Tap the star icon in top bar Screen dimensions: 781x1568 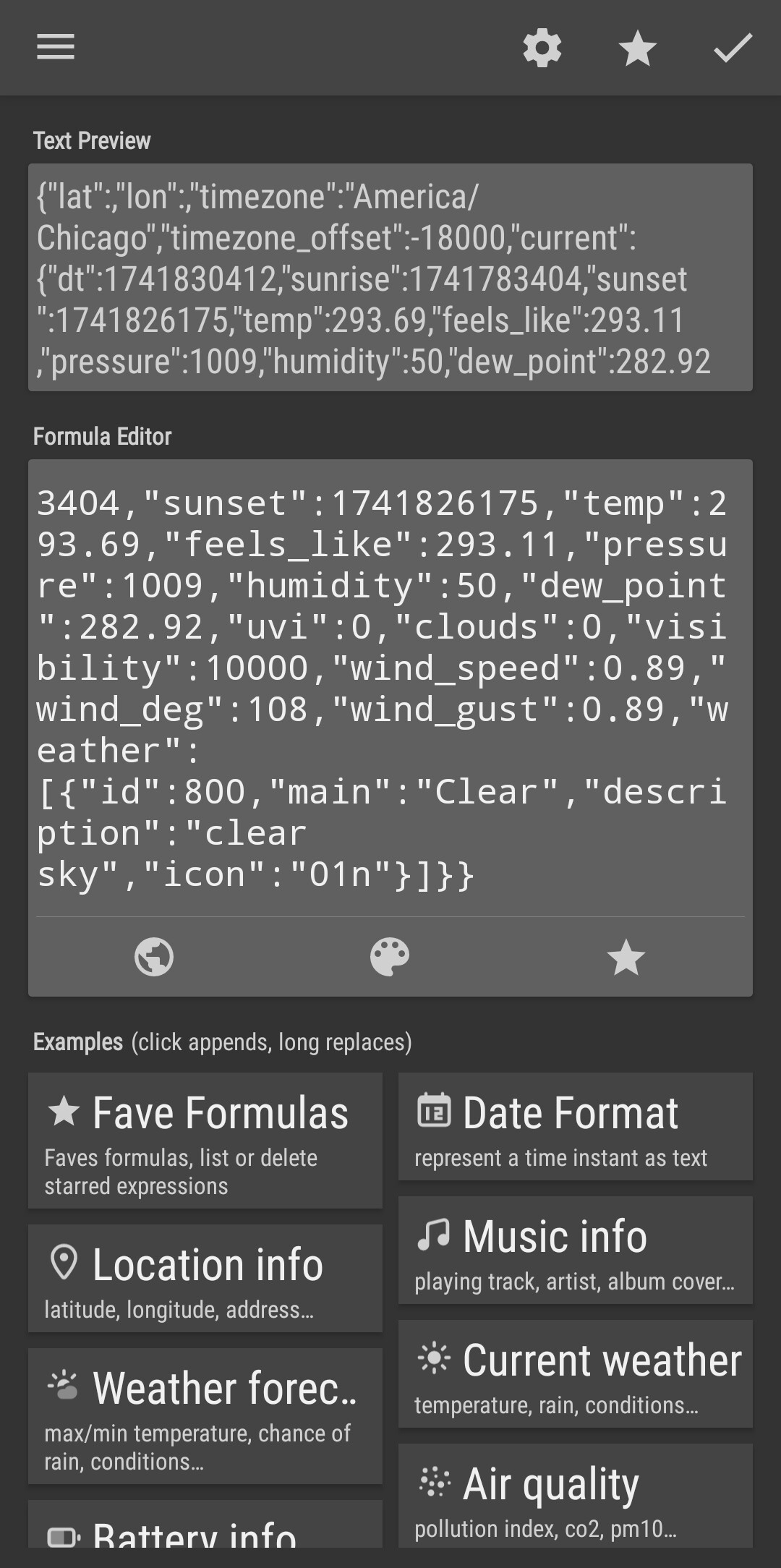[x=637, y=48]
